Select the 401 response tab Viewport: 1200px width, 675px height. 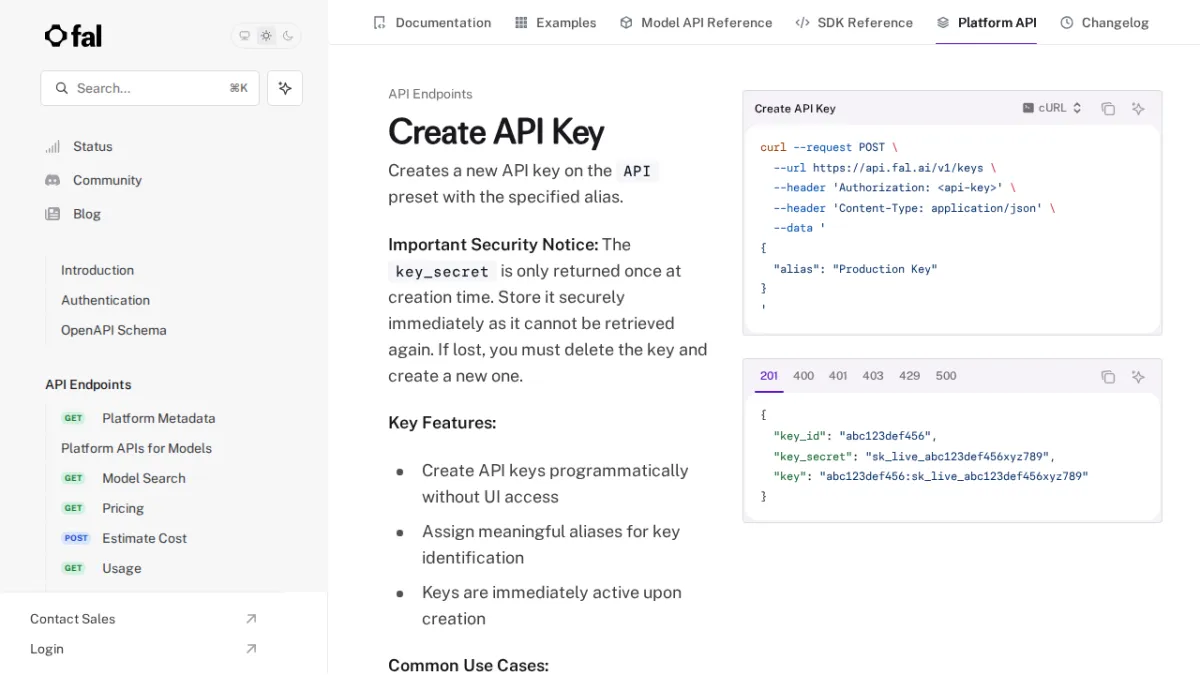pos(838,376)
